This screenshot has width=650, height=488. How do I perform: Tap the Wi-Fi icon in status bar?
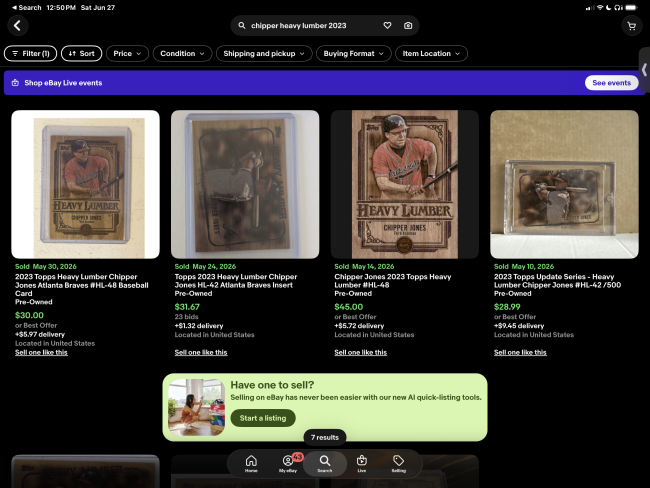(x=600, y=7)
